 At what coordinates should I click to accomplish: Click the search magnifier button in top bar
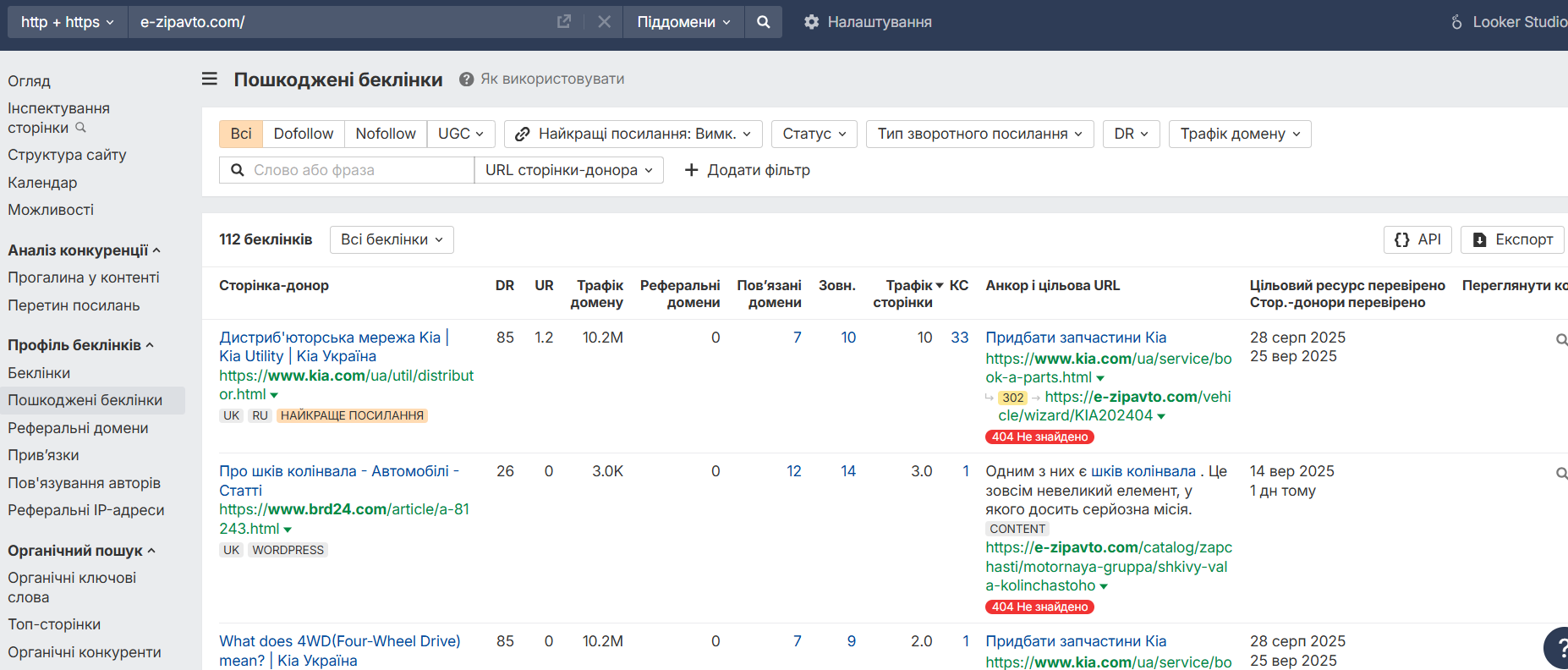click(764, 22)
